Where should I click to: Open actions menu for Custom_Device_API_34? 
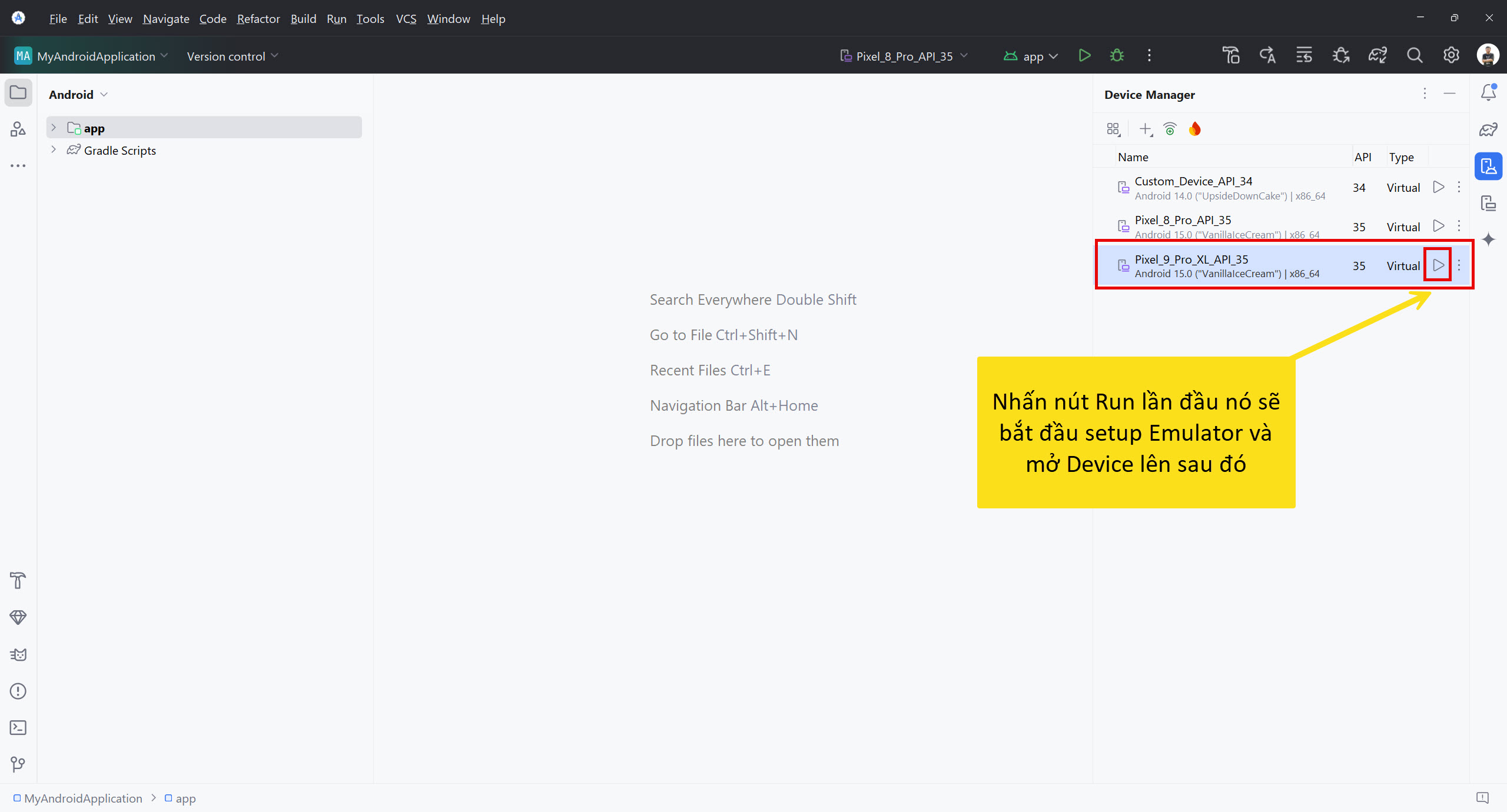(x=1459, y=187)
